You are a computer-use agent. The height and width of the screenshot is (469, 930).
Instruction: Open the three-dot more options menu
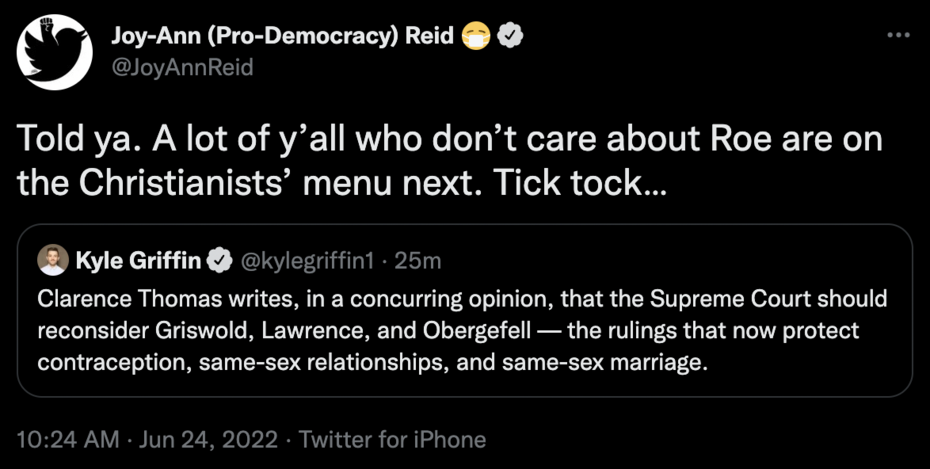click(897, 34)
